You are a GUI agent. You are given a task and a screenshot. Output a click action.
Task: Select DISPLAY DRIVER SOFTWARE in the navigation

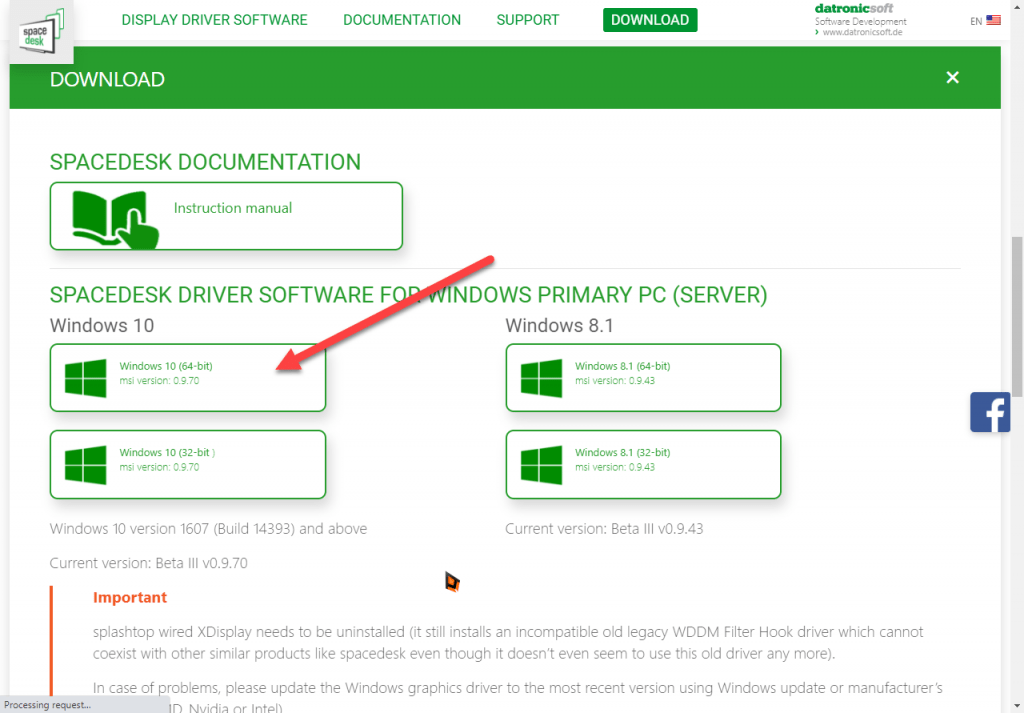[x=214, y=19]
